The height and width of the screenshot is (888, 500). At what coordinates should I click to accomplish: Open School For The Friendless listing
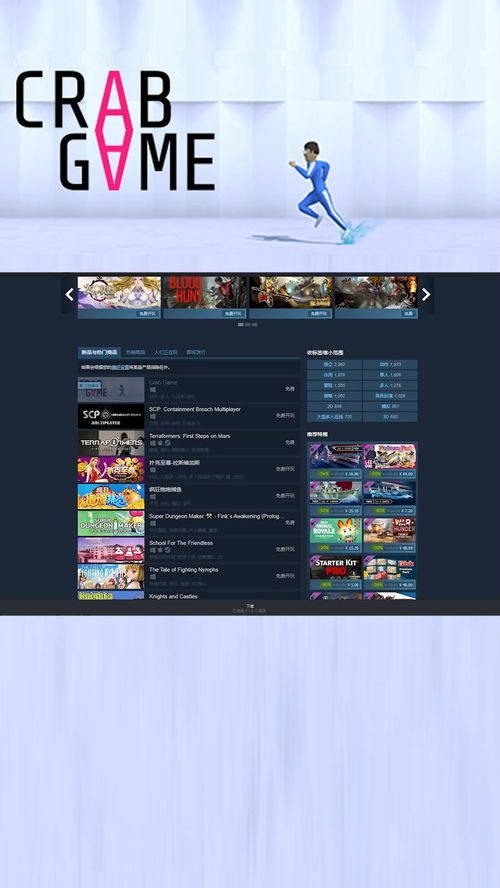click(x=189, y=549)
